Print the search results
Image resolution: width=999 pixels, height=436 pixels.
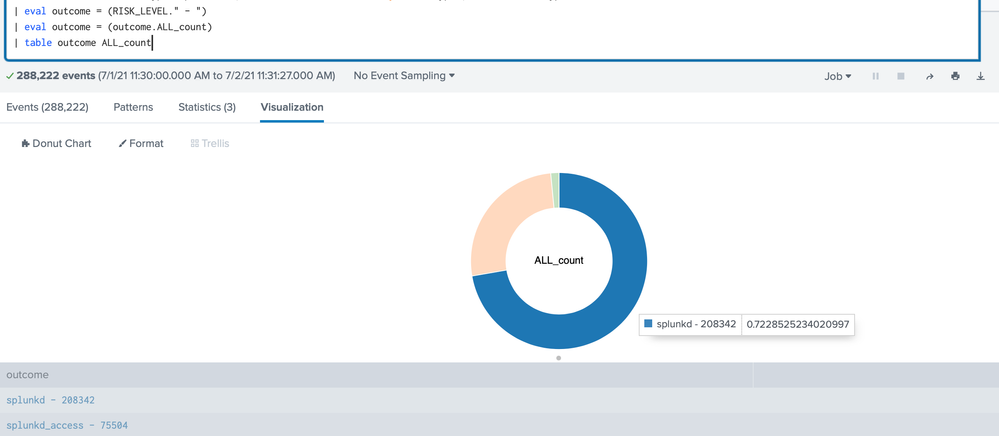[x=955, y=76]
